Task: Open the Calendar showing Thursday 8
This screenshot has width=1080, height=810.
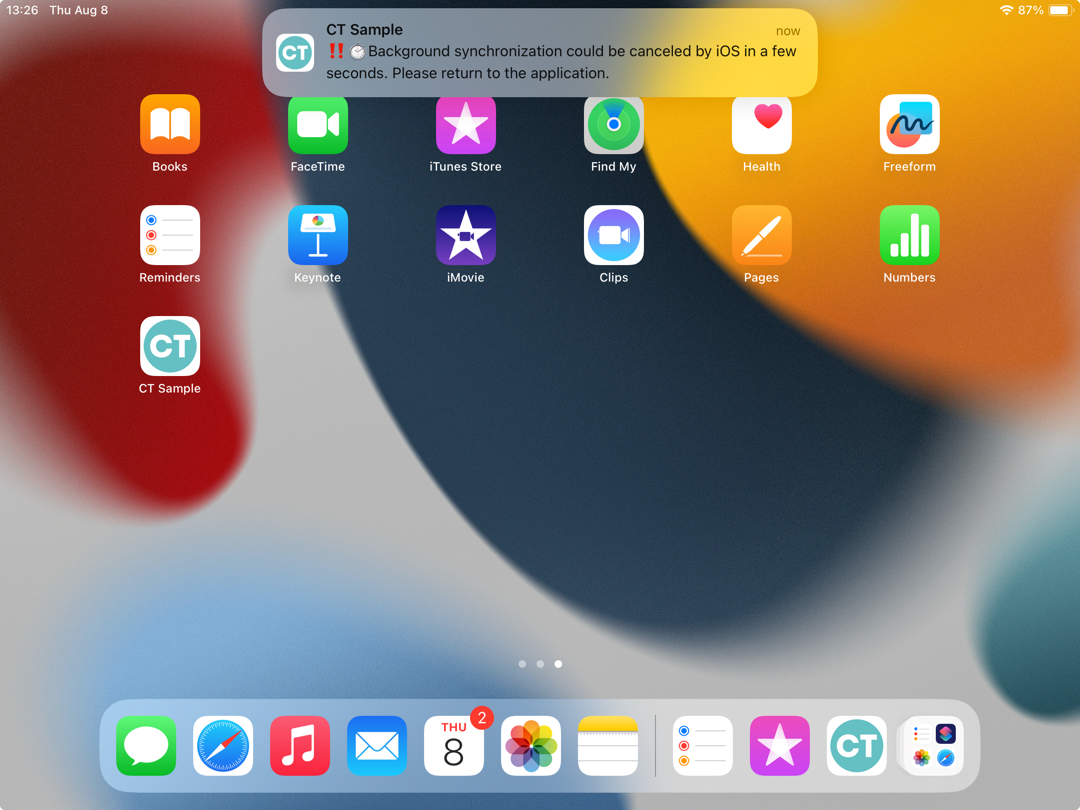Action: coord(454,745)
